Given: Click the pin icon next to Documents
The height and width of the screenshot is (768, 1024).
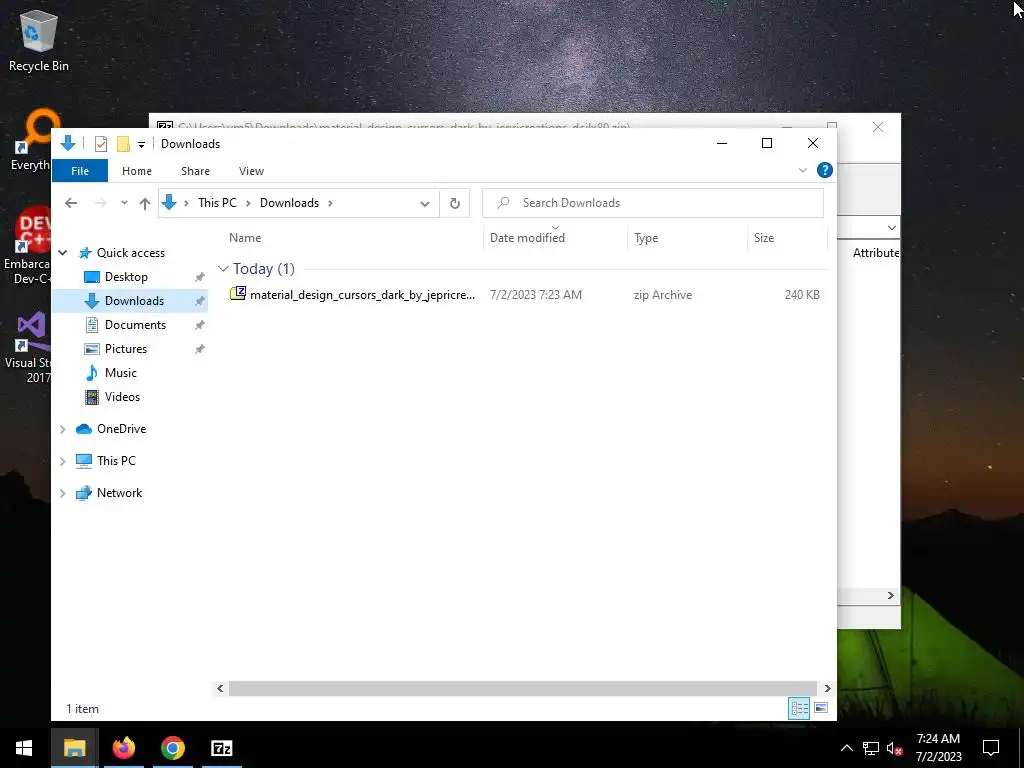Looking at the screenshot, I should [200, 325].
